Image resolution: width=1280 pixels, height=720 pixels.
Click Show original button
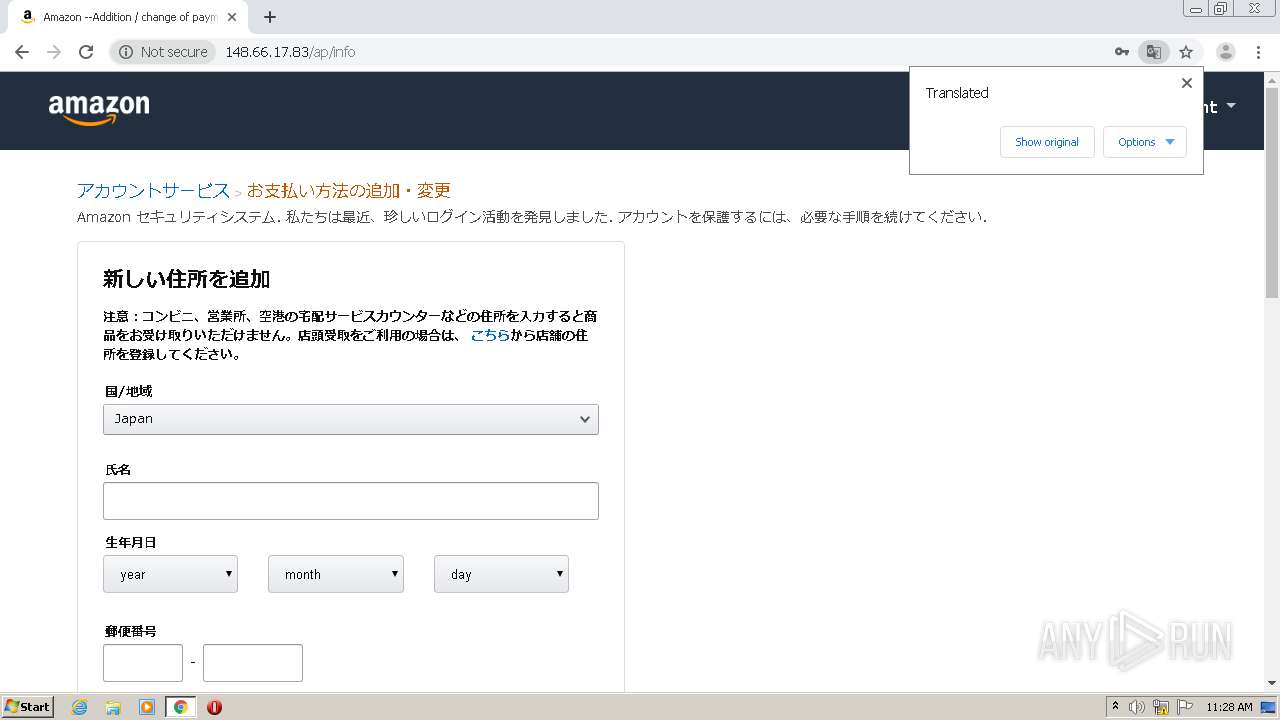tap(1047, 142)
